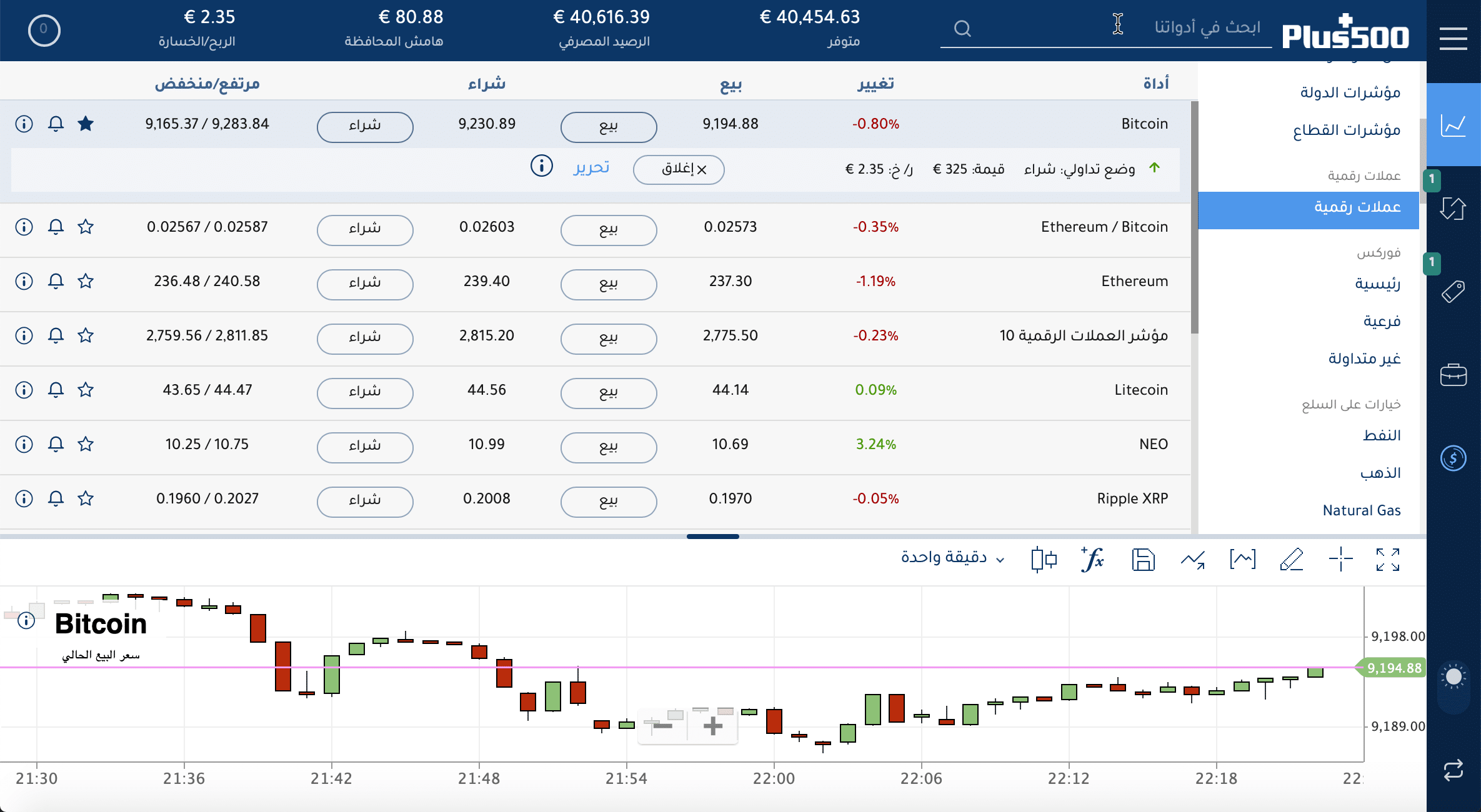Set a price alert for Bitcoin

(x=56, y=124)
